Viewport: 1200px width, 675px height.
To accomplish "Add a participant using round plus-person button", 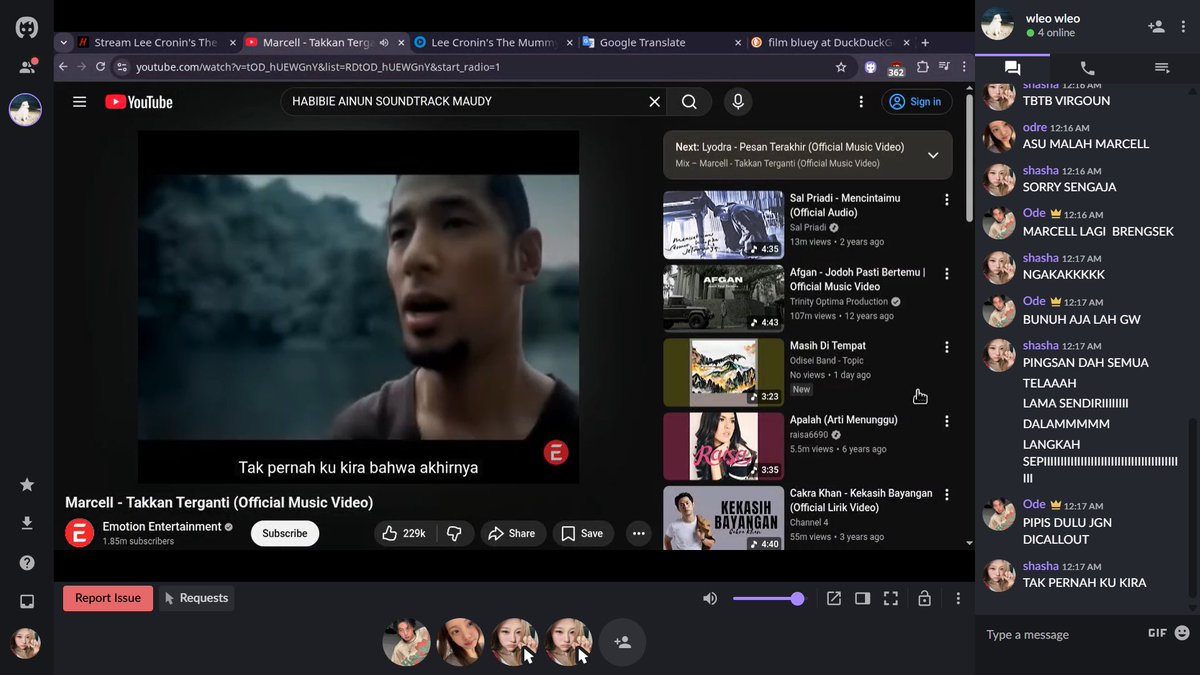I will click(622, 642).
